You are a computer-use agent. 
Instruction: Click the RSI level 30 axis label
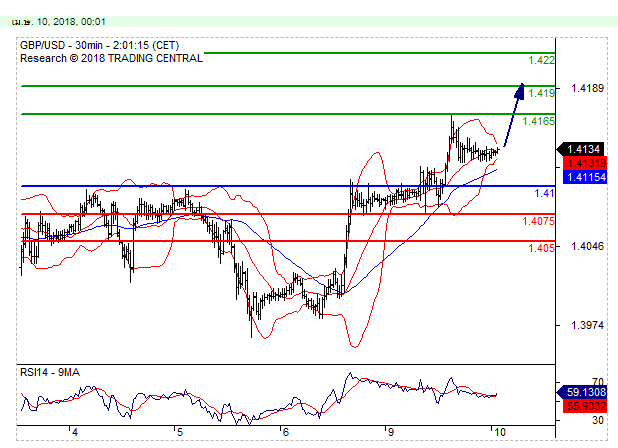pos(598,420)
